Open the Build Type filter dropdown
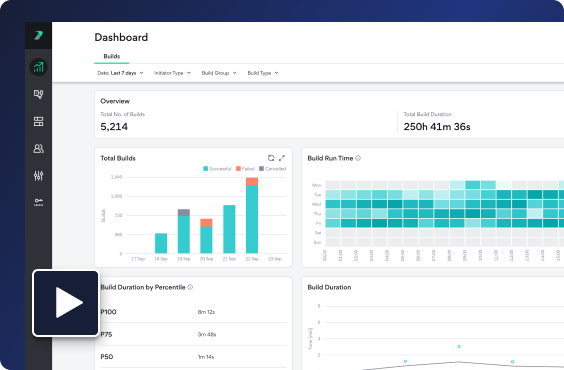The width and height of the screenshot is (564, 370). click(x=263, y=73)
